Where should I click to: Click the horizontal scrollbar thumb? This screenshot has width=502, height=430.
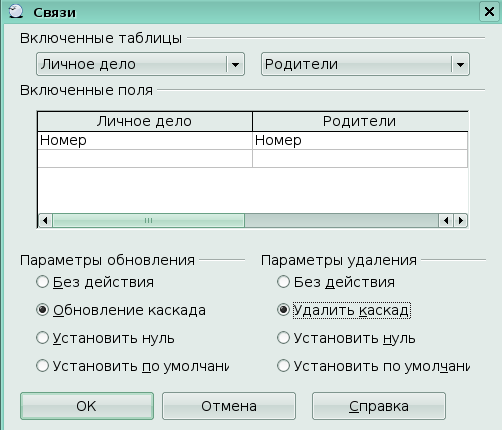pos(149,220)
